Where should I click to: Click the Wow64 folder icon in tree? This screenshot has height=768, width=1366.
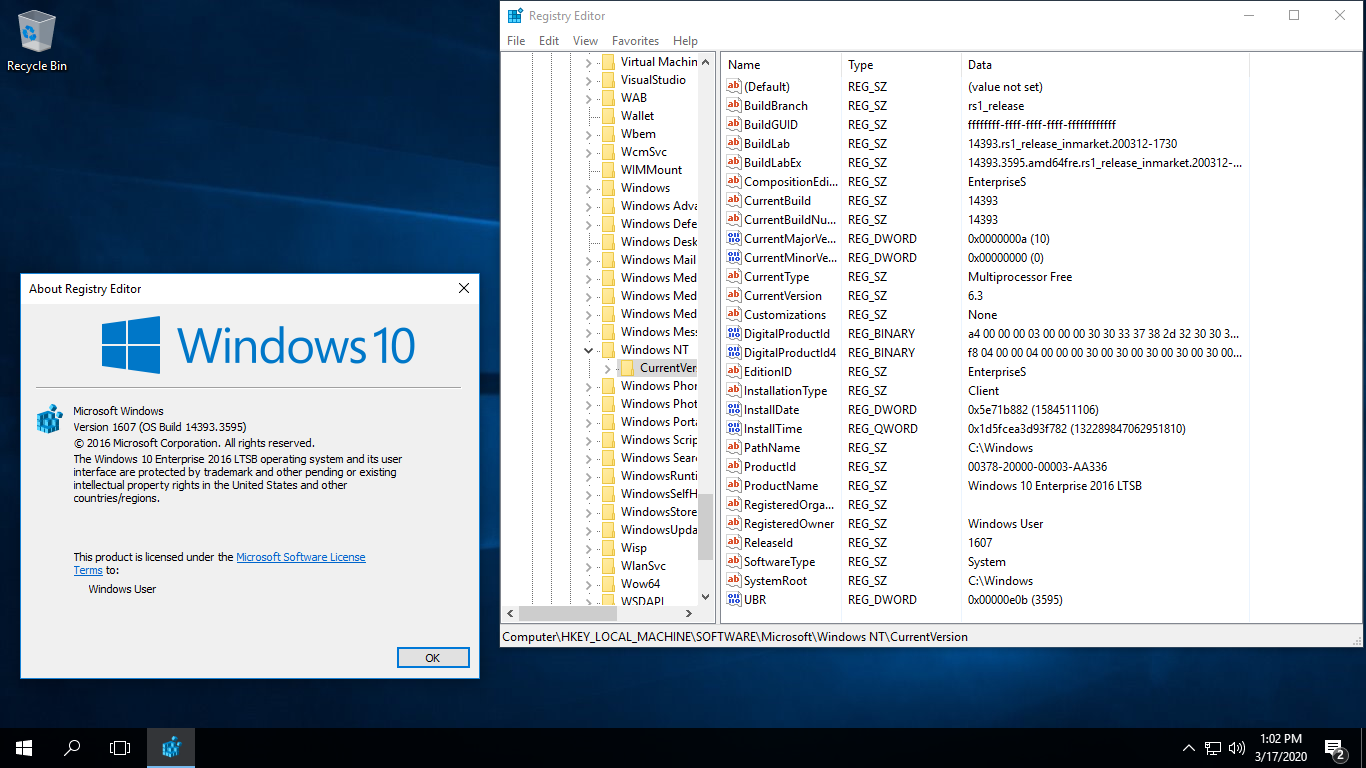coord(607,583)
